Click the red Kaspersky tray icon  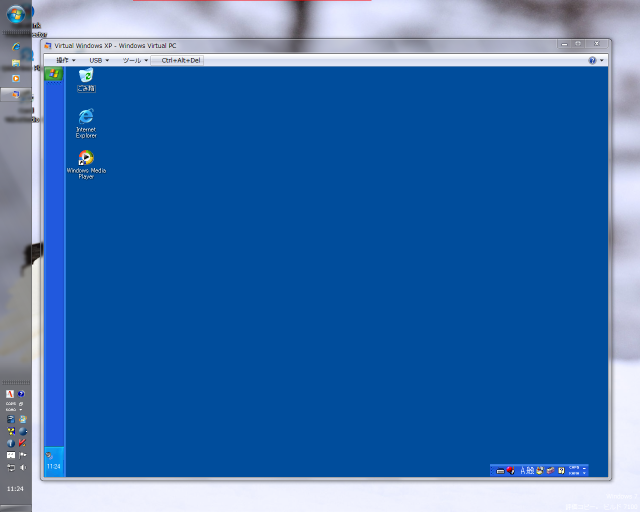tap(22, 443)
